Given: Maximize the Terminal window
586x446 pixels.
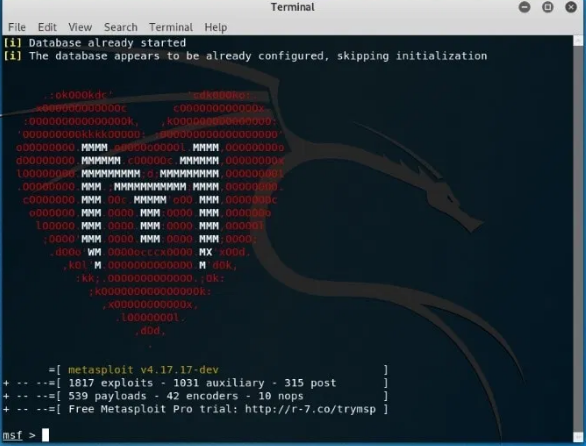Looking at the screenshot, I should point(548,7).
